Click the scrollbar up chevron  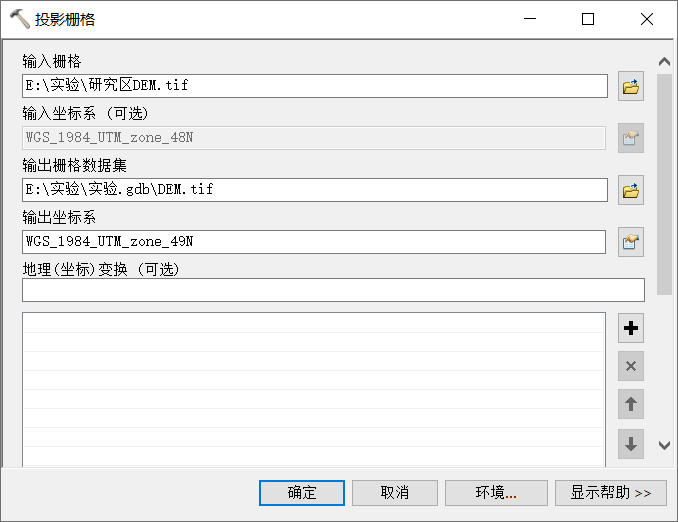pos(664,62)
